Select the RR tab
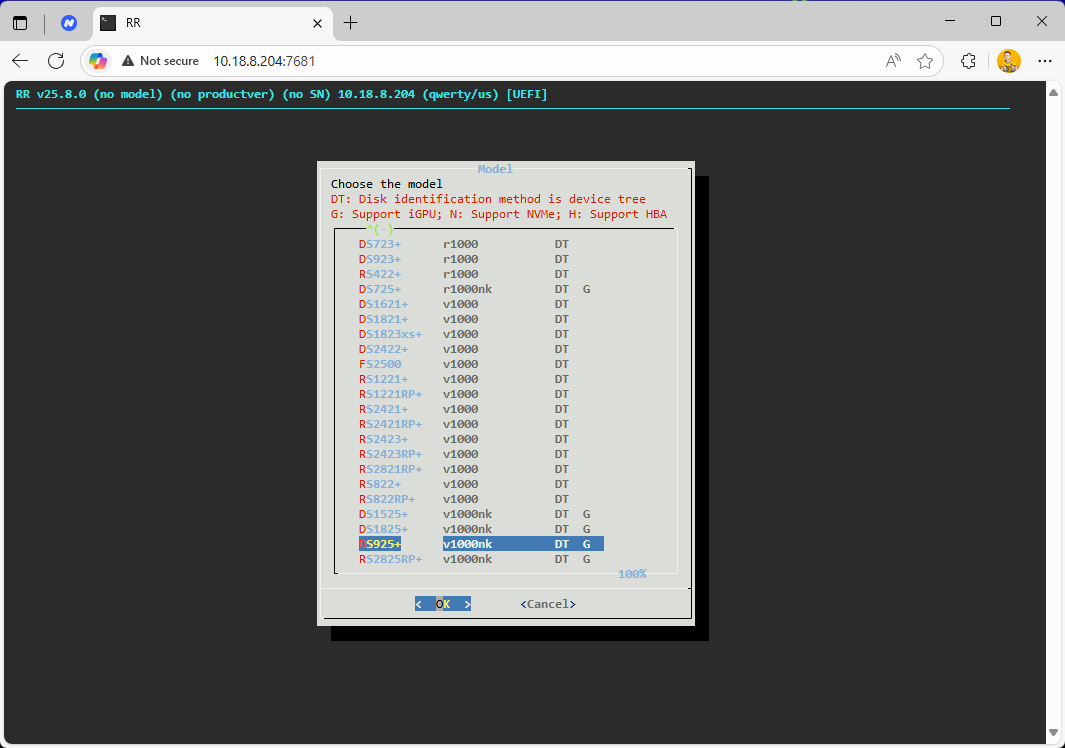Image resolution: width=1065 pixels, height=748 pixels. (213, 23)
